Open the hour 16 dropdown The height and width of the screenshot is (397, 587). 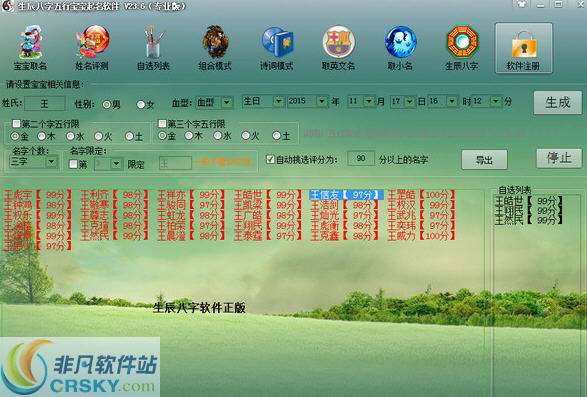point(452,101)
